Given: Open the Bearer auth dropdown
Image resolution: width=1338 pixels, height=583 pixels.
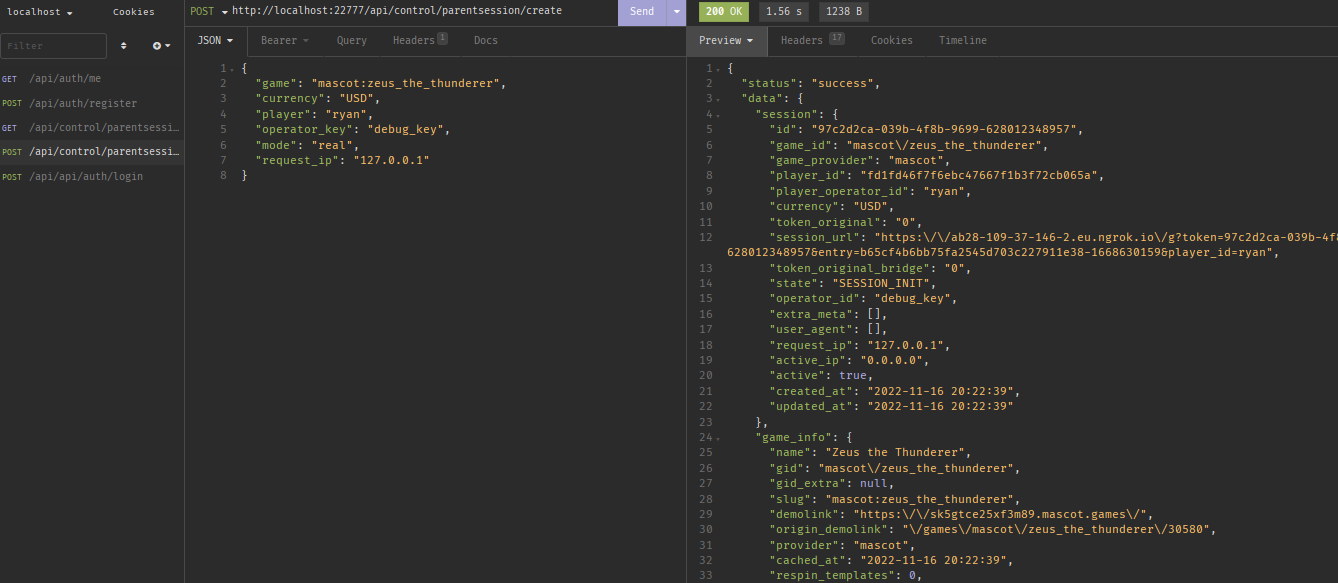Looking at the screenshot, I should [x=283, y=40].
